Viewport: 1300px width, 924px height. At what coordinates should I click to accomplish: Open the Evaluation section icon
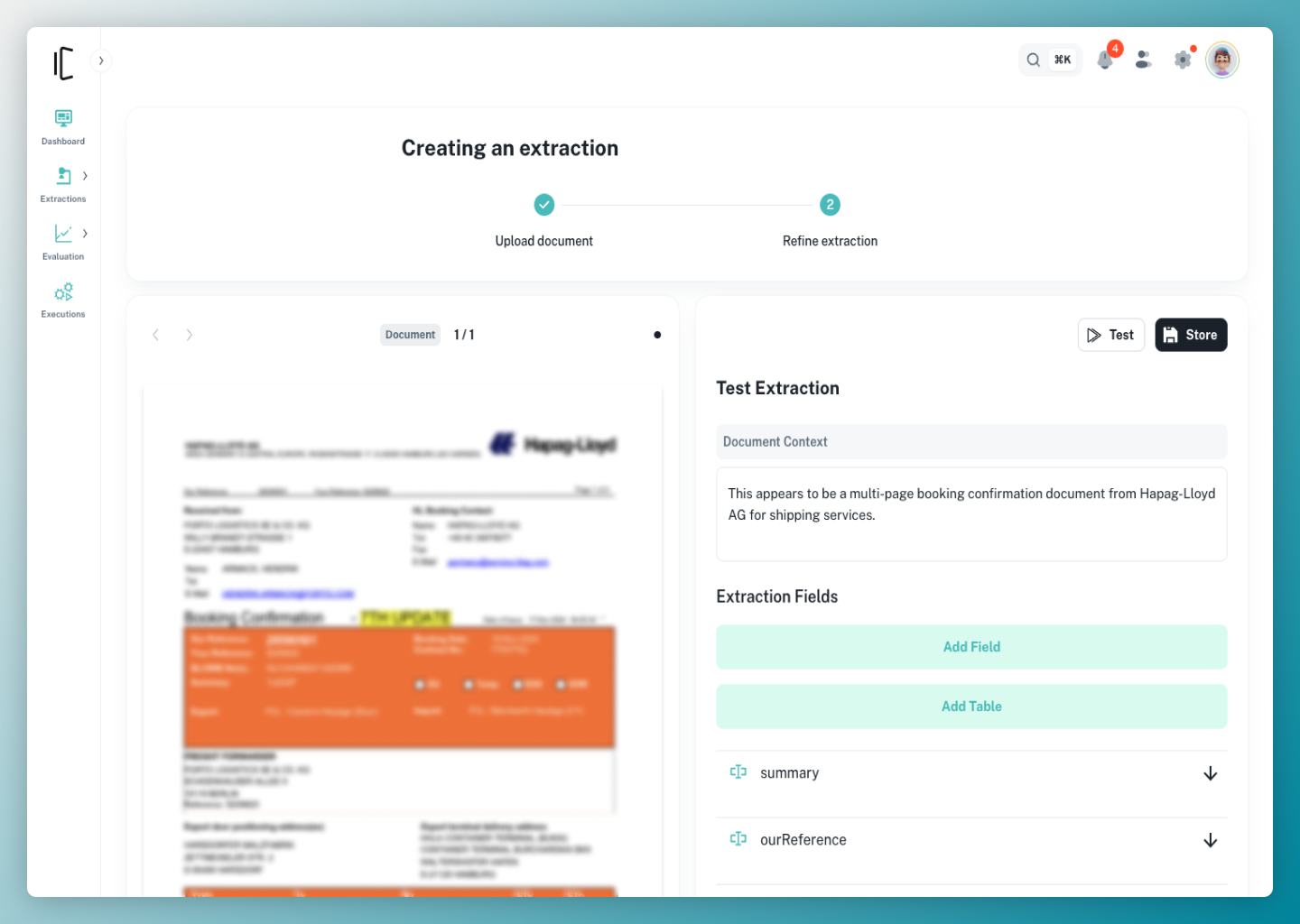63,234
